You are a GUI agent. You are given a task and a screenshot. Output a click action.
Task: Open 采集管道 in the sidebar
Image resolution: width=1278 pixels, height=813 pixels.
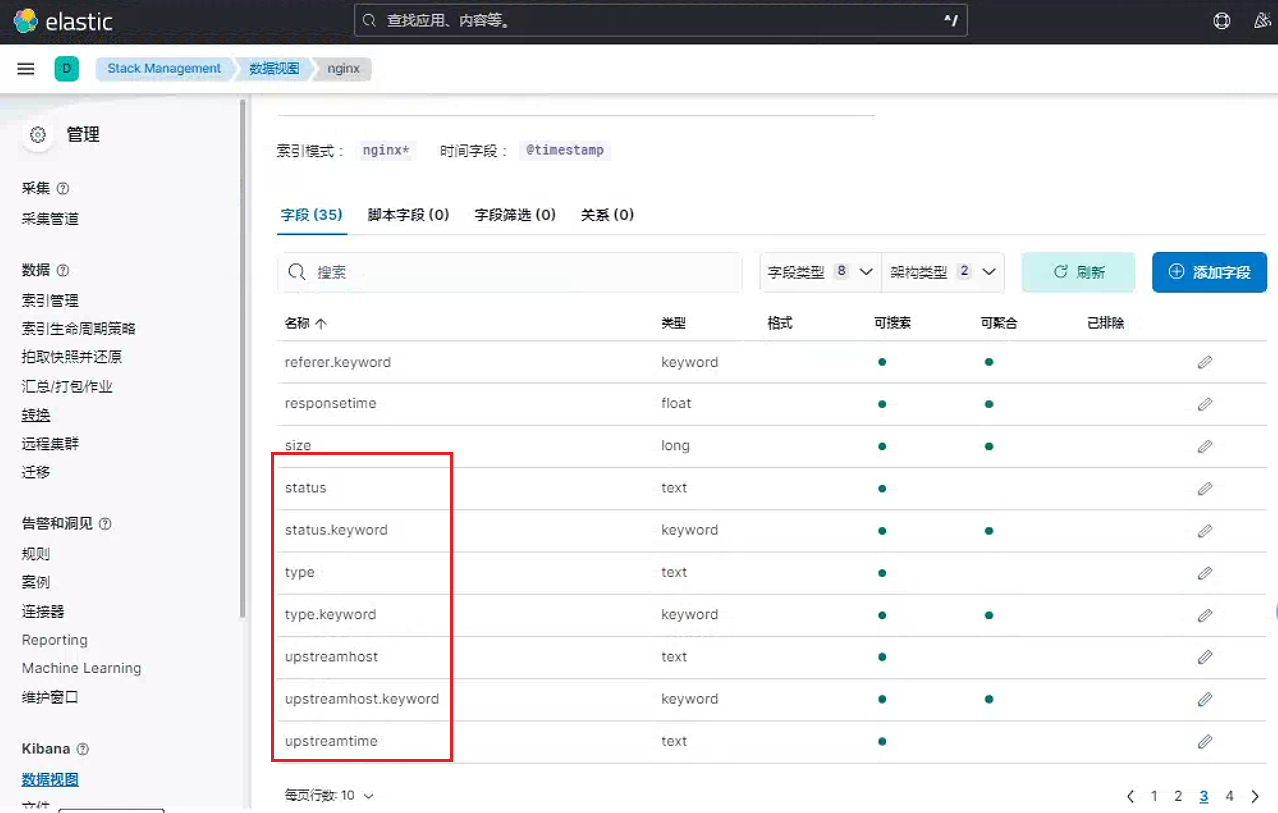[50, 218]
